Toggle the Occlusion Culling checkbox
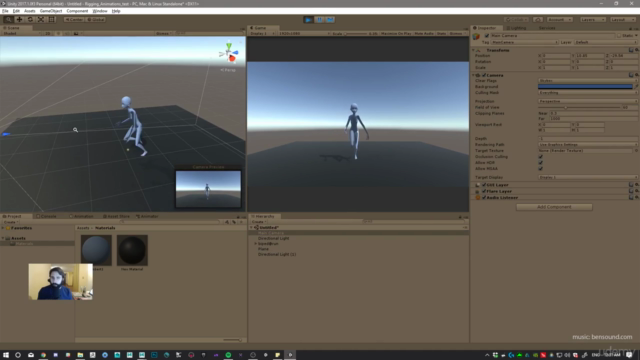Screen dimensions: 640x360 coord(540,157)
